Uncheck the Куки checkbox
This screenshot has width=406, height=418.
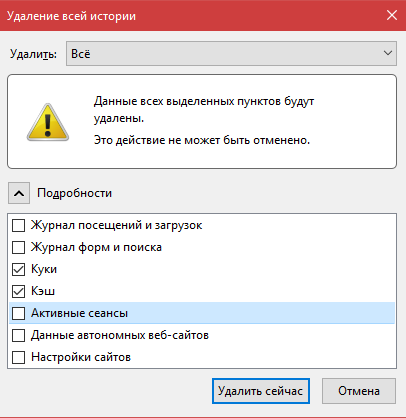tap(18, 269)
